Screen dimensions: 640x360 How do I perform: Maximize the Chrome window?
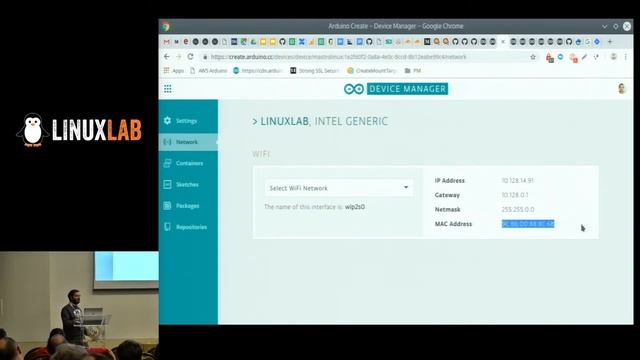616,27
